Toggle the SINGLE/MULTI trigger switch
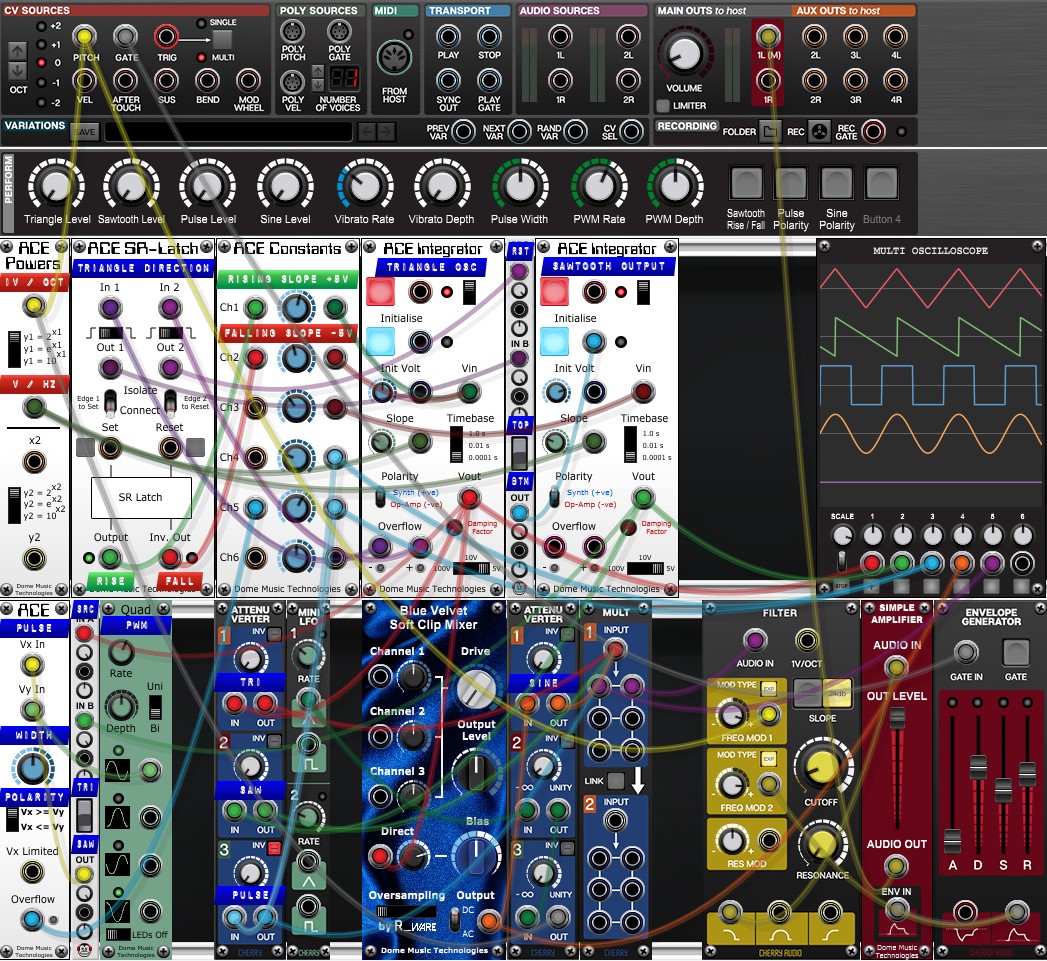The height and width of the screenshot is (961, 1047). click(x=222, y=39)
